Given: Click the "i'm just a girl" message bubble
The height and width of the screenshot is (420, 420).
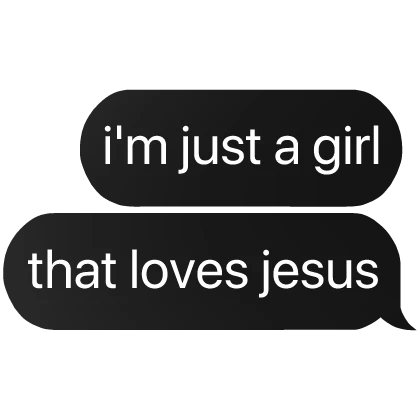Looking at the screenshot, I should tap(241, 148).
